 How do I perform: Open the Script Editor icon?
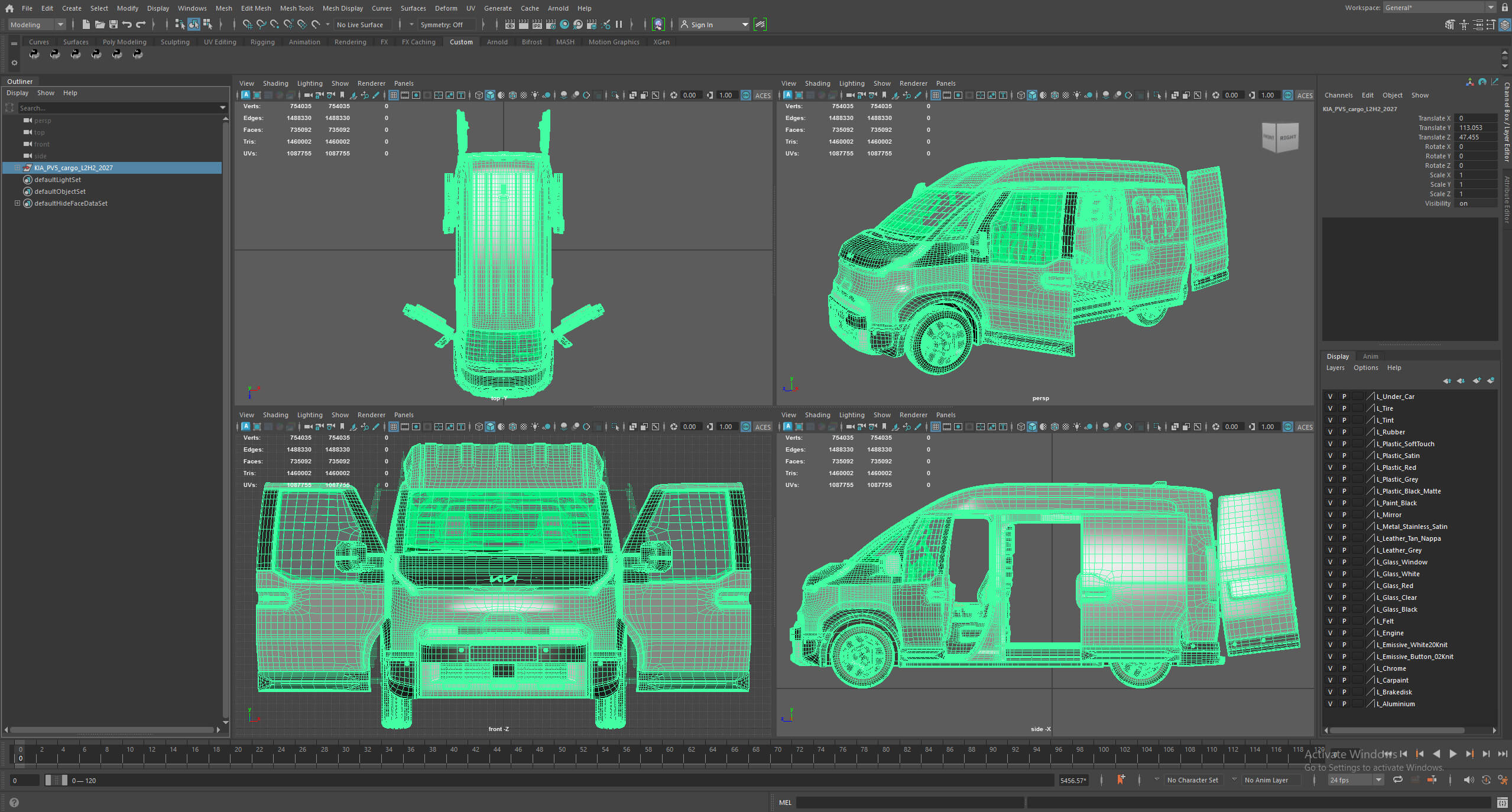coord(1502,803)
